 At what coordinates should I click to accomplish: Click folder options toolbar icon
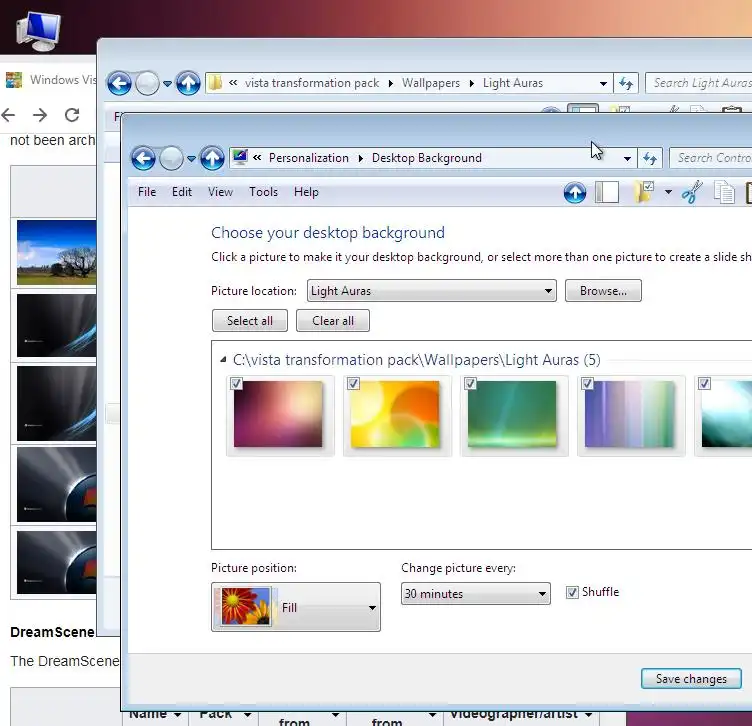click(644, 192)
